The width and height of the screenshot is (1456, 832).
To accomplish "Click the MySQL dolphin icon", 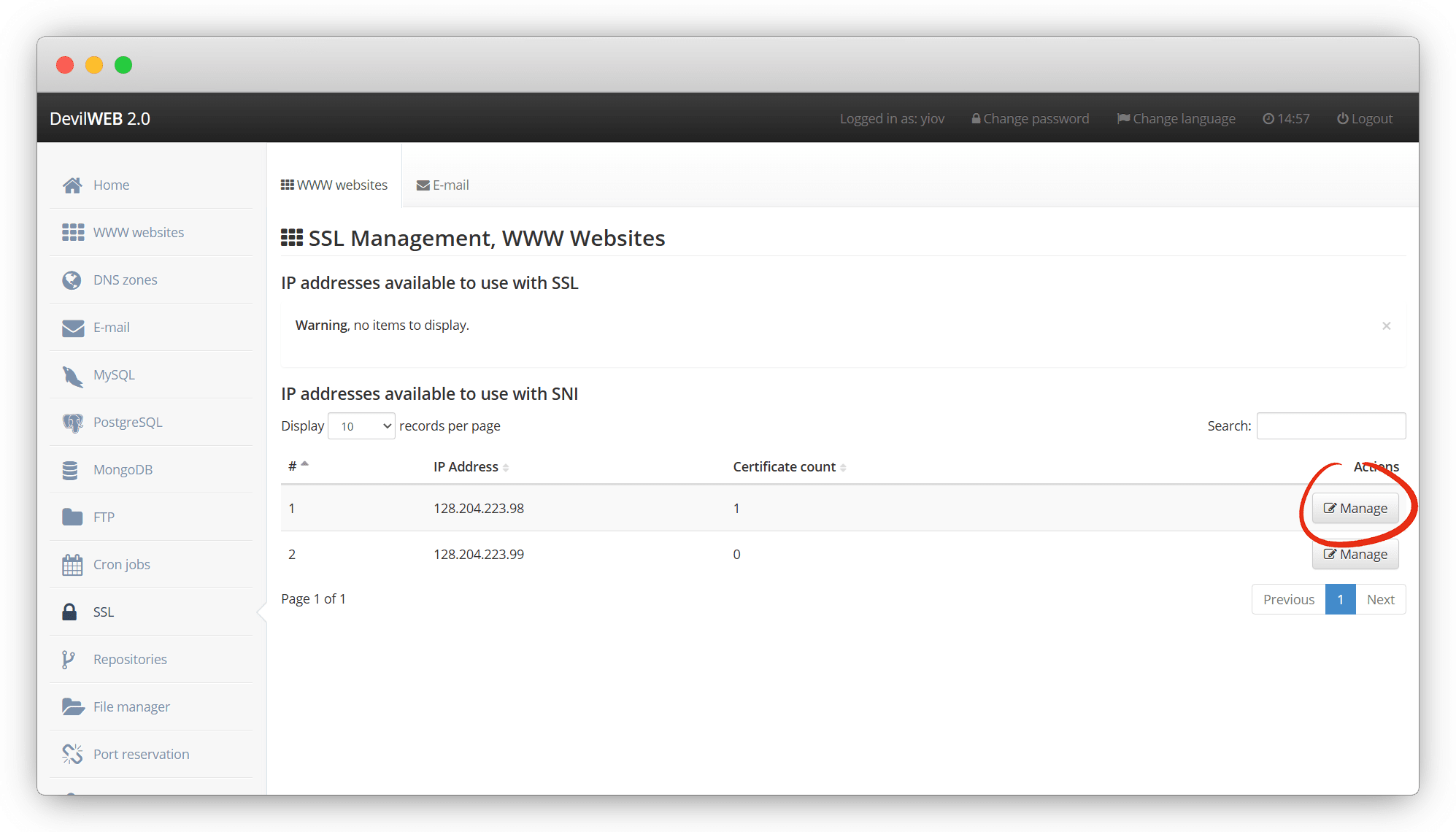I will [72, 376].
